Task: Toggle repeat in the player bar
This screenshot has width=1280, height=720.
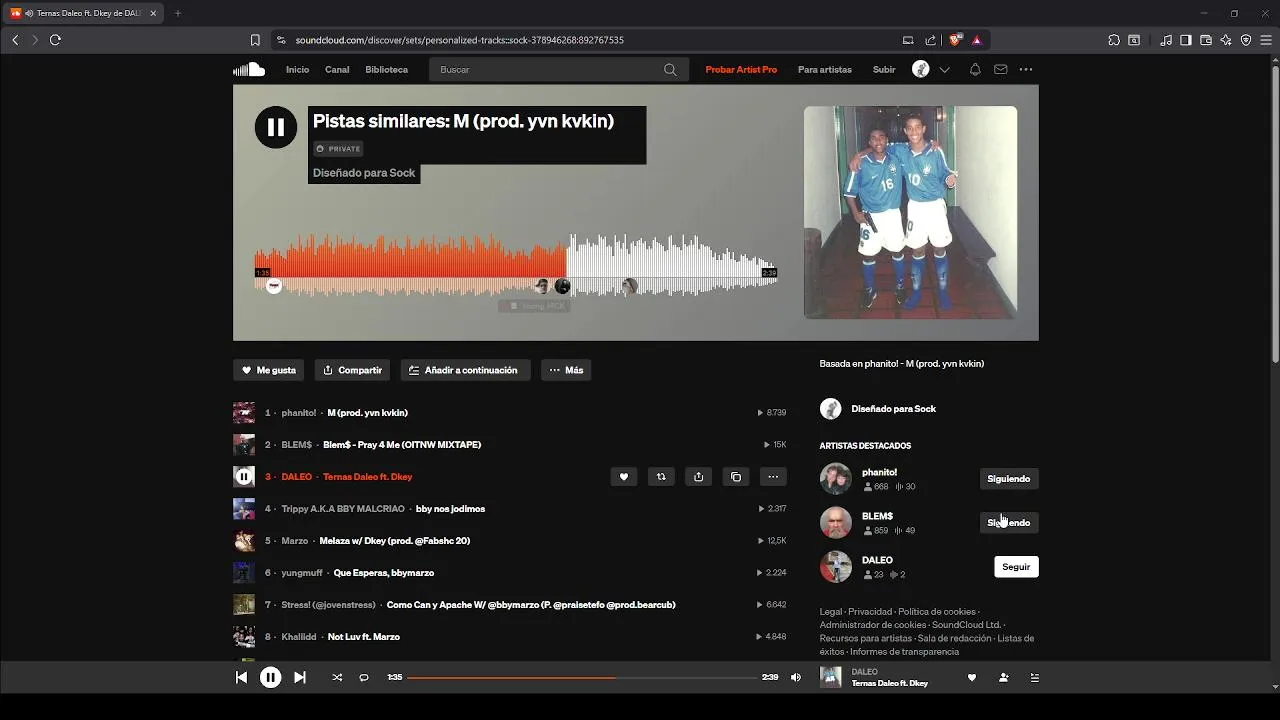Action: tap(364, 677)
